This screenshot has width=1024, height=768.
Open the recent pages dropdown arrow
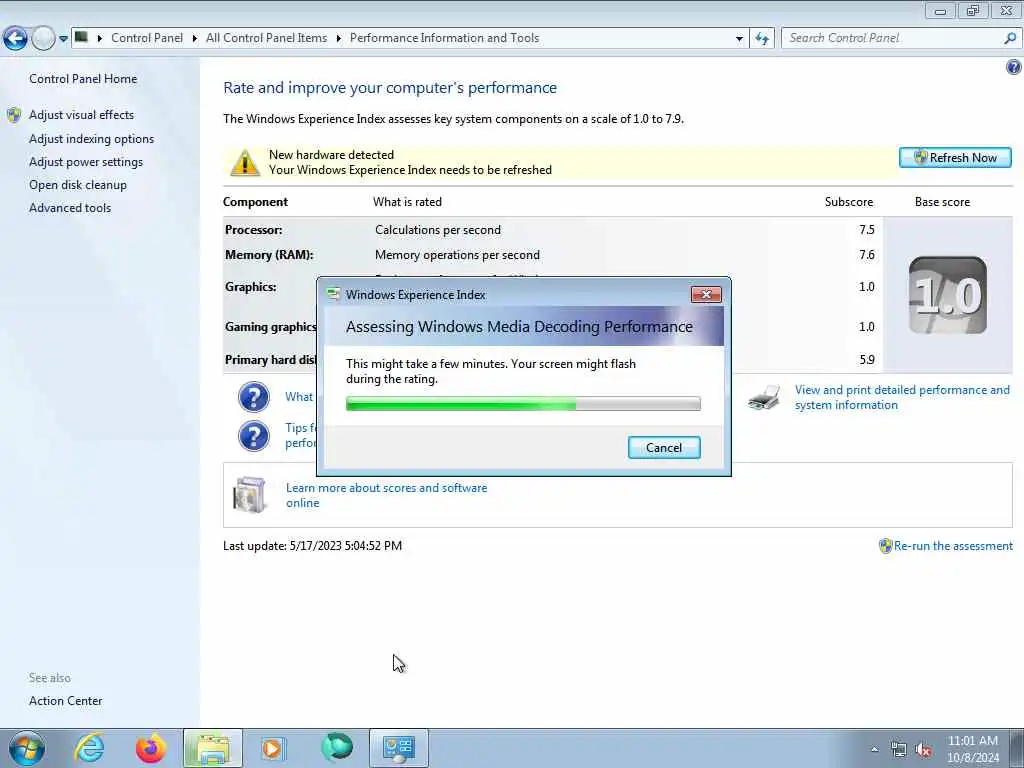point(63,39)
